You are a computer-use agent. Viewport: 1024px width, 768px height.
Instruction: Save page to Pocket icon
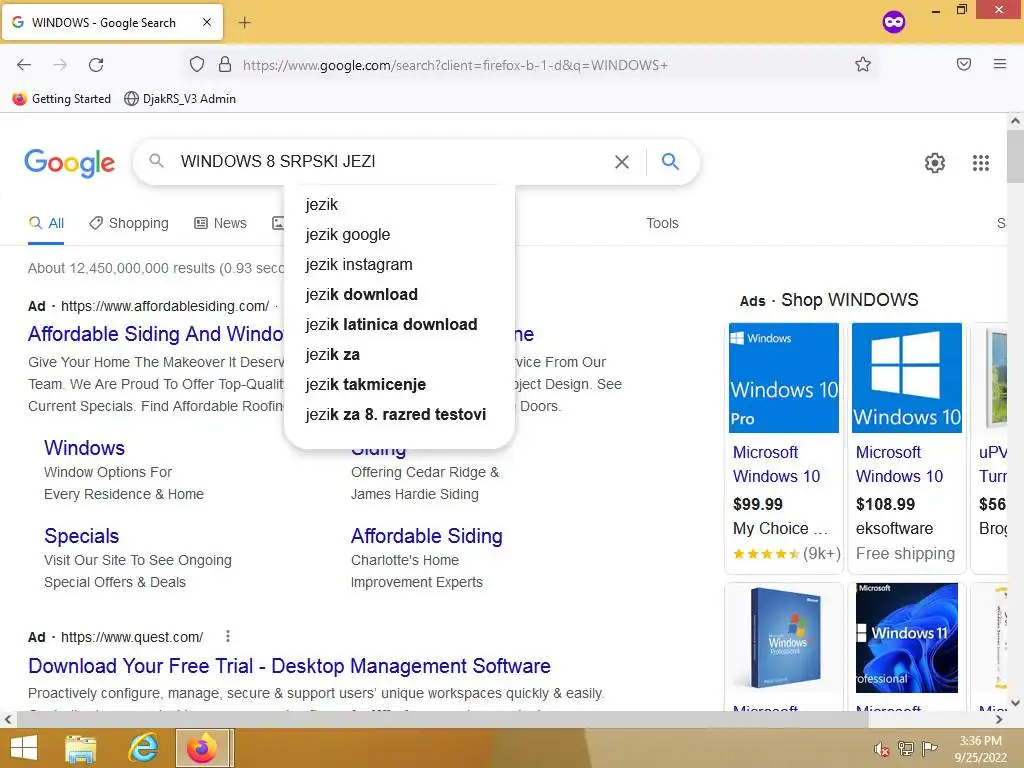[964, 64]
